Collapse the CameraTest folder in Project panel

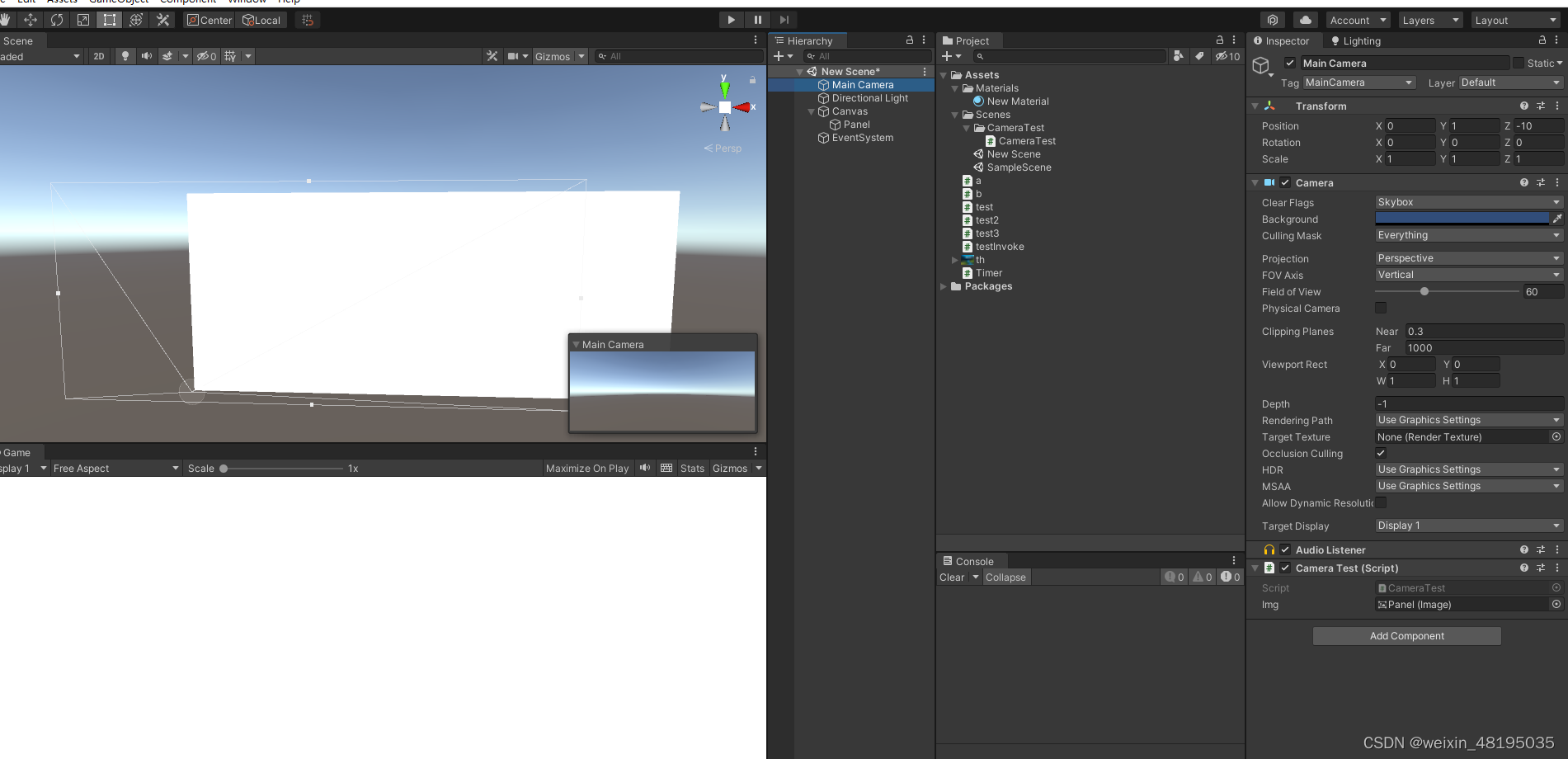pyautogui.click(x=966, y=127)
